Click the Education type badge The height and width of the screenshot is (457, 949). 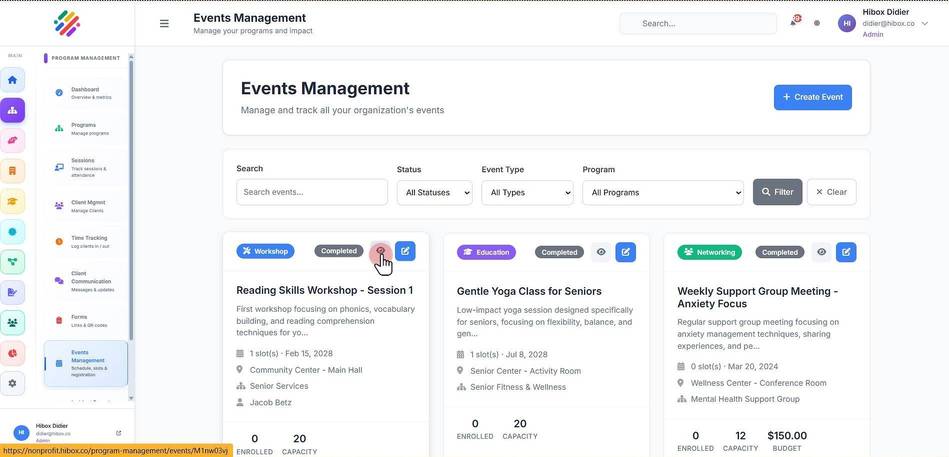coord(486,252)
